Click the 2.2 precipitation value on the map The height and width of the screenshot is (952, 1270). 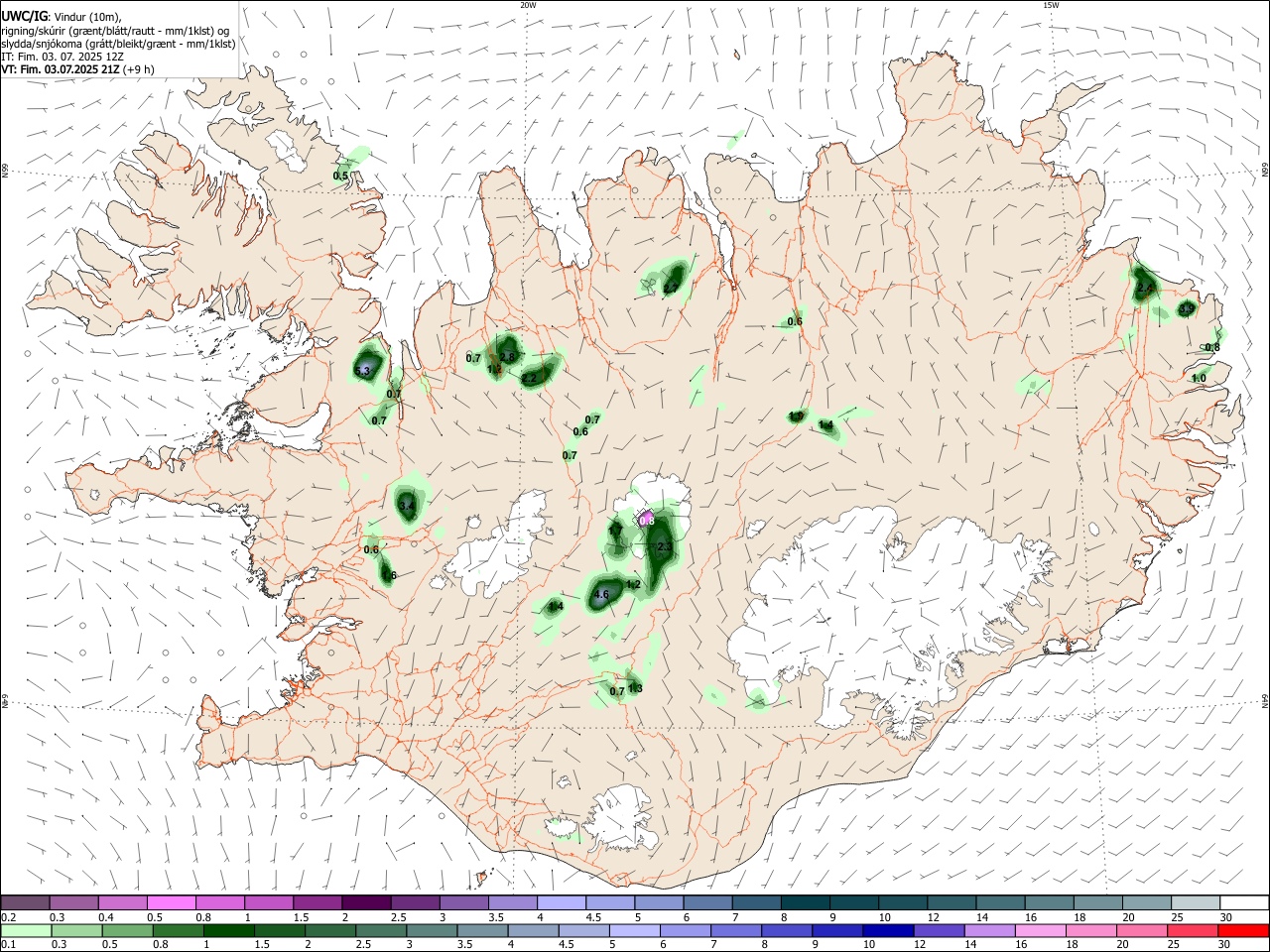[529, 379]
